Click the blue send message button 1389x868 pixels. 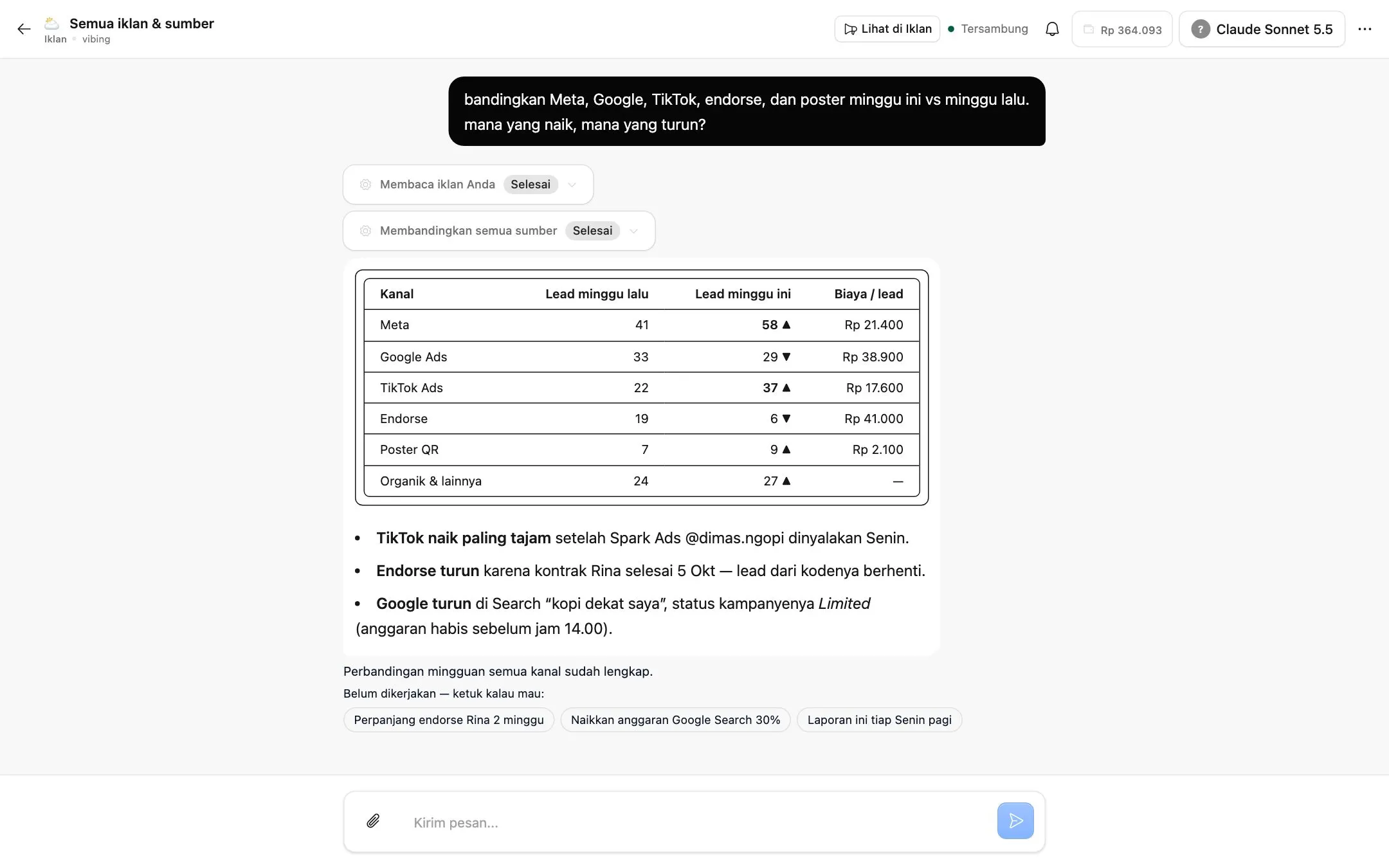1015,820
